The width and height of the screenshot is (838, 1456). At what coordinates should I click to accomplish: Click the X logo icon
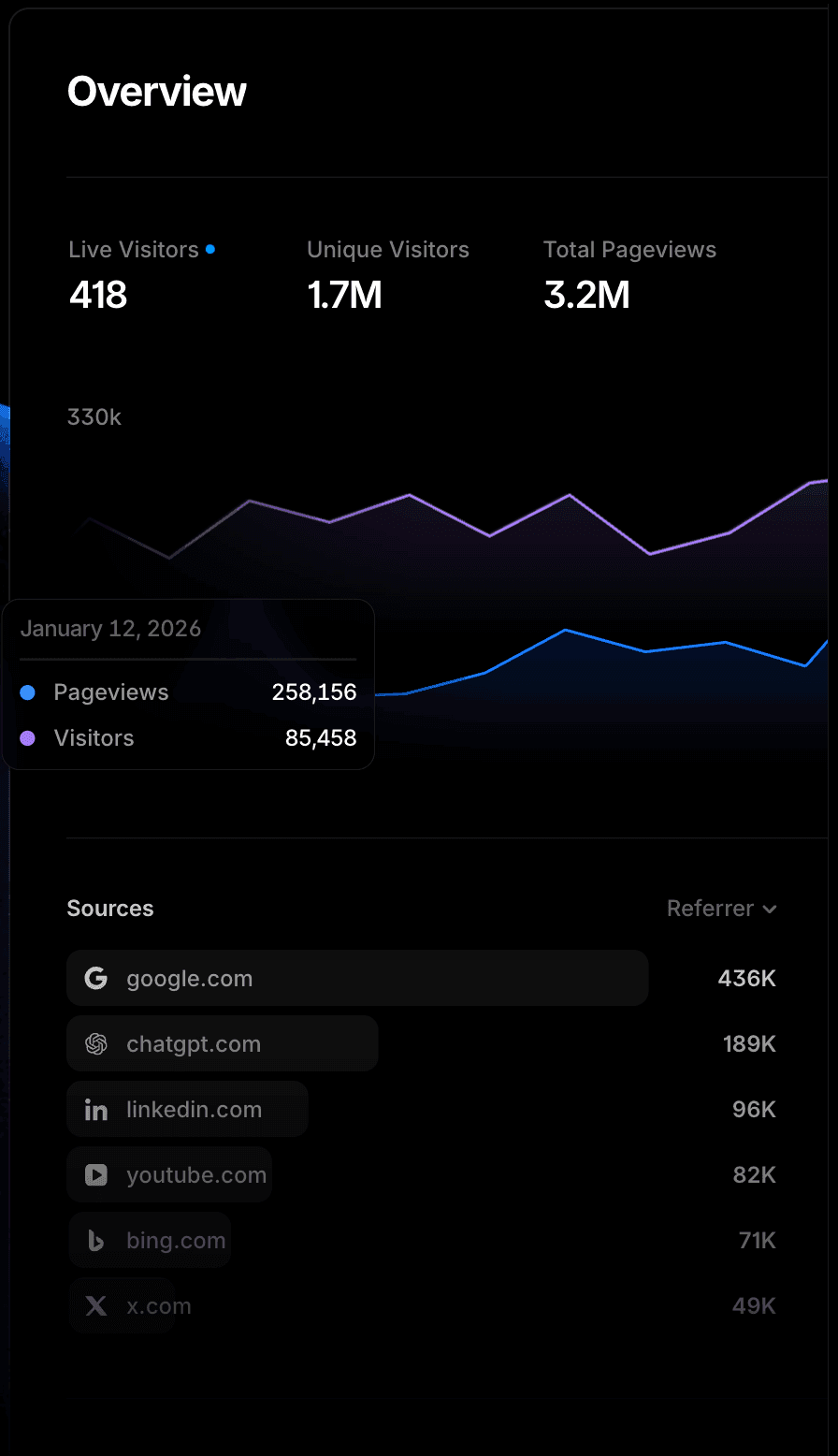(x=96, y=1306)
